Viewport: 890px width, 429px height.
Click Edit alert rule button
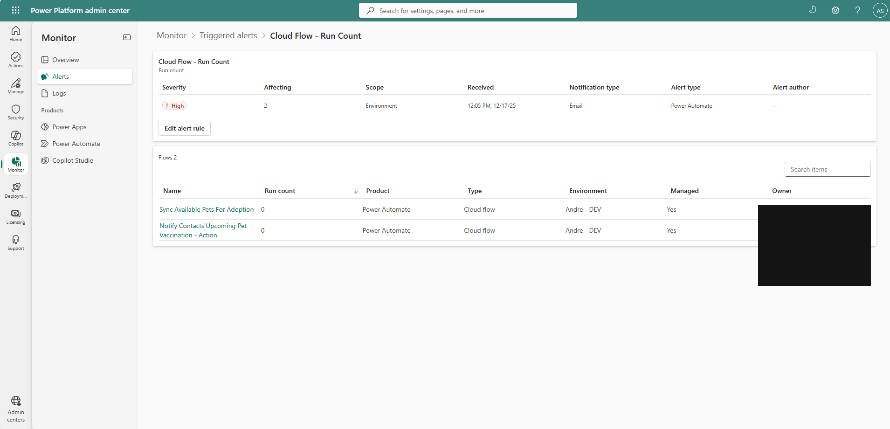(184, 128)
